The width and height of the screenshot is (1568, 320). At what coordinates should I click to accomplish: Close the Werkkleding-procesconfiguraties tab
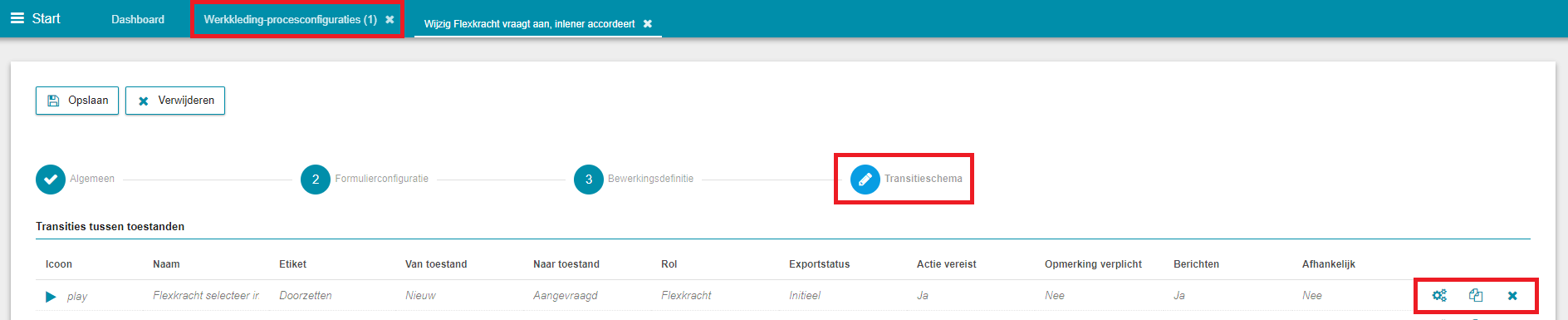(390, 19)
